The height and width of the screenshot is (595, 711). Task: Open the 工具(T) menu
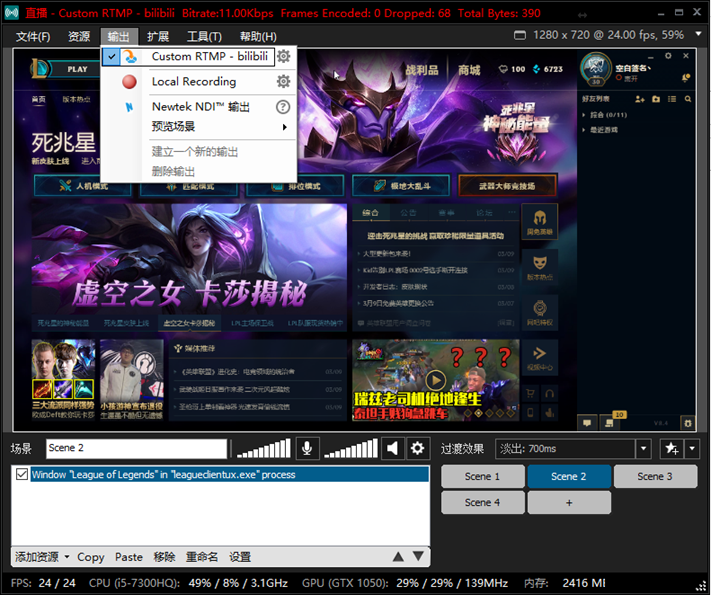(205, 36)
